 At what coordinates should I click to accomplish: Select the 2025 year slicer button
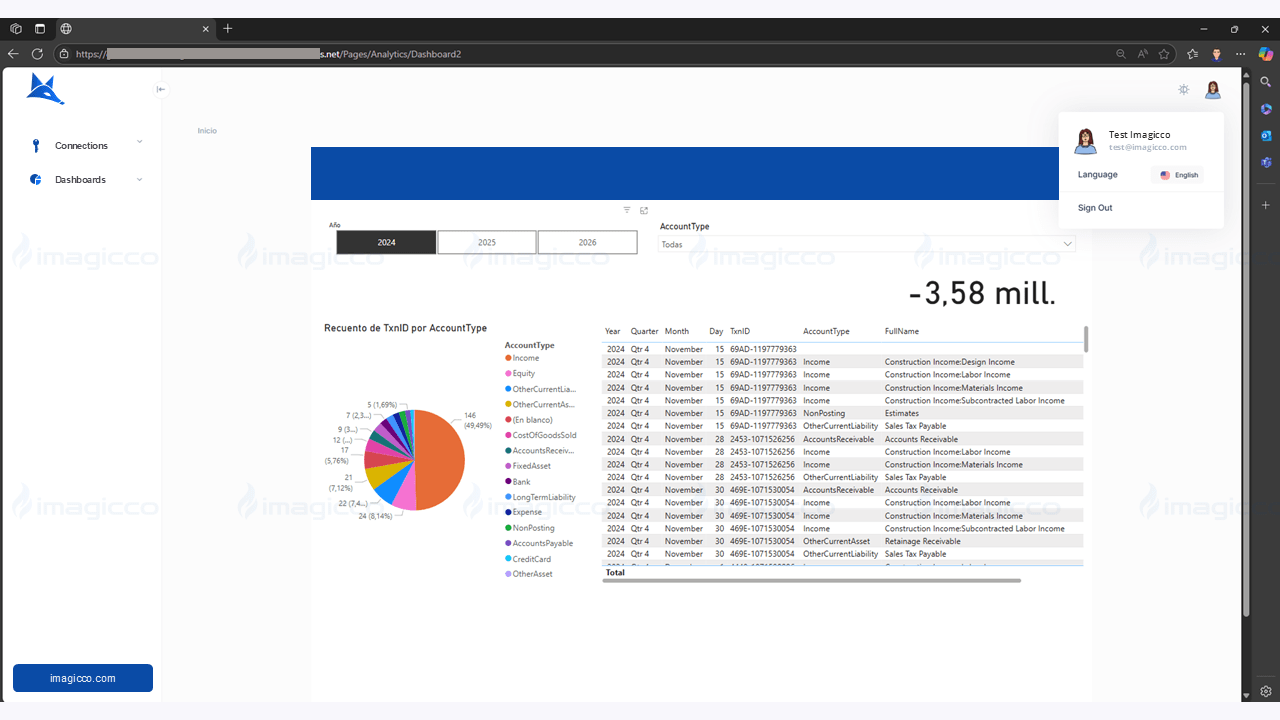(x=487, y=242)
